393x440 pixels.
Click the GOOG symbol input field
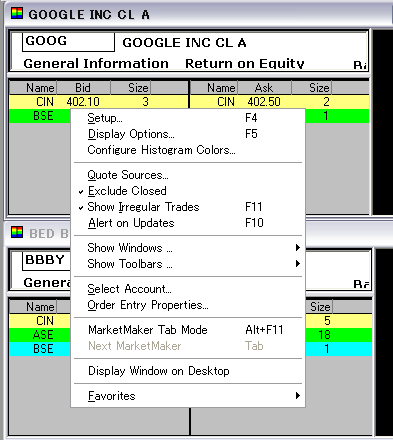(x=68, y=42)
